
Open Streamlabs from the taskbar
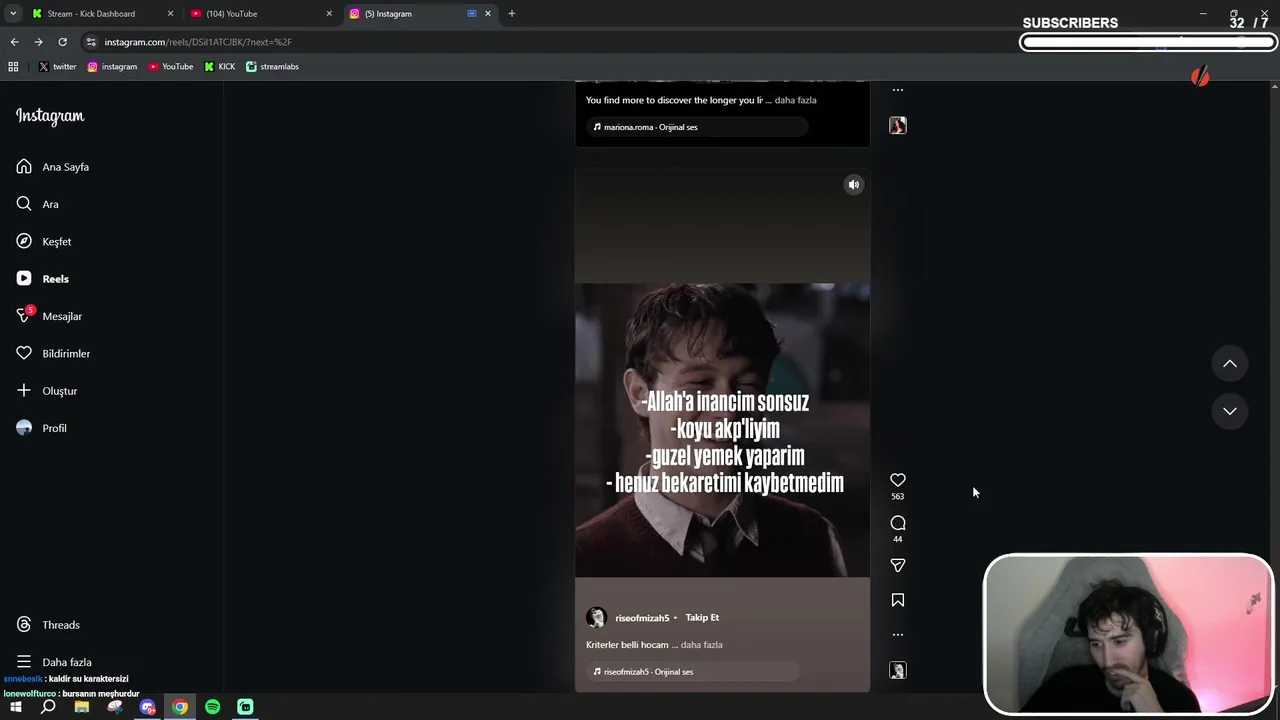click(245, 707)
